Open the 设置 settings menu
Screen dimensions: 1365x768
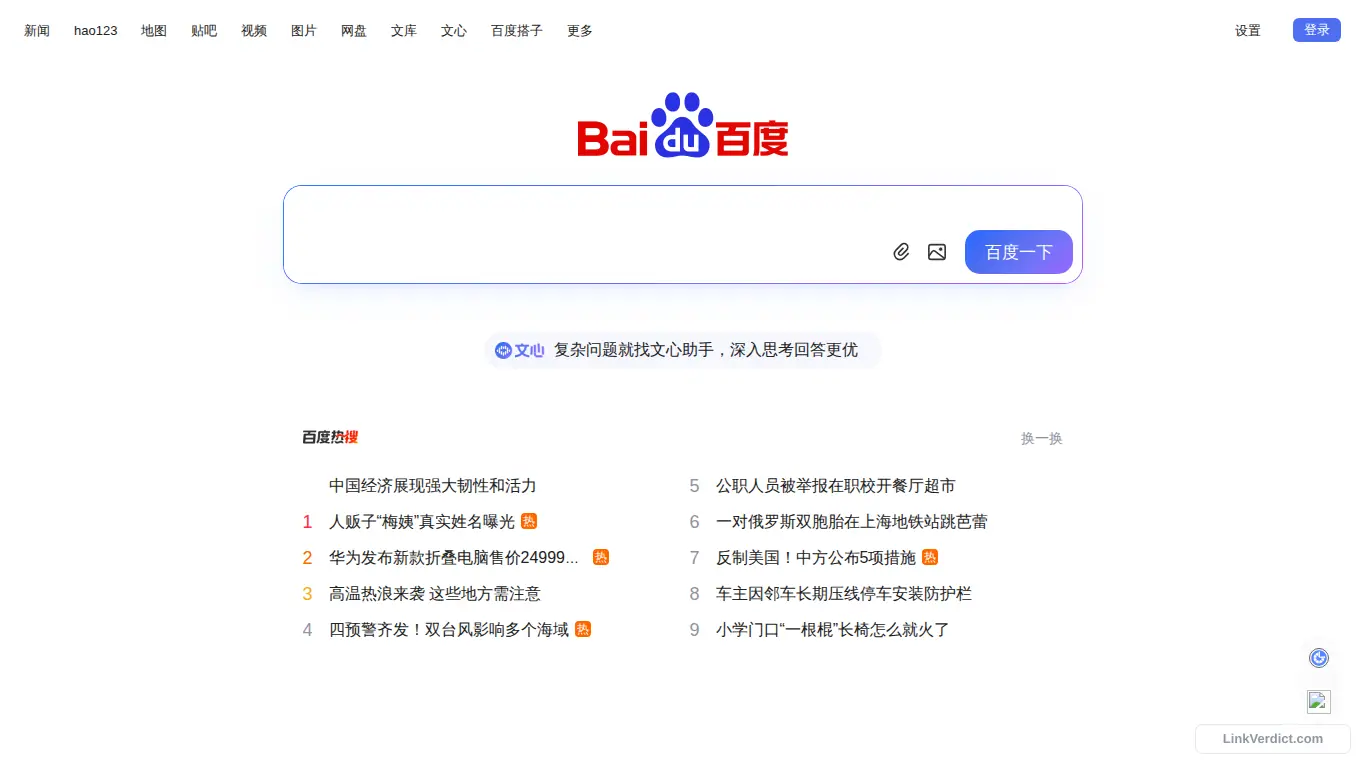[x=1248, y=31]
